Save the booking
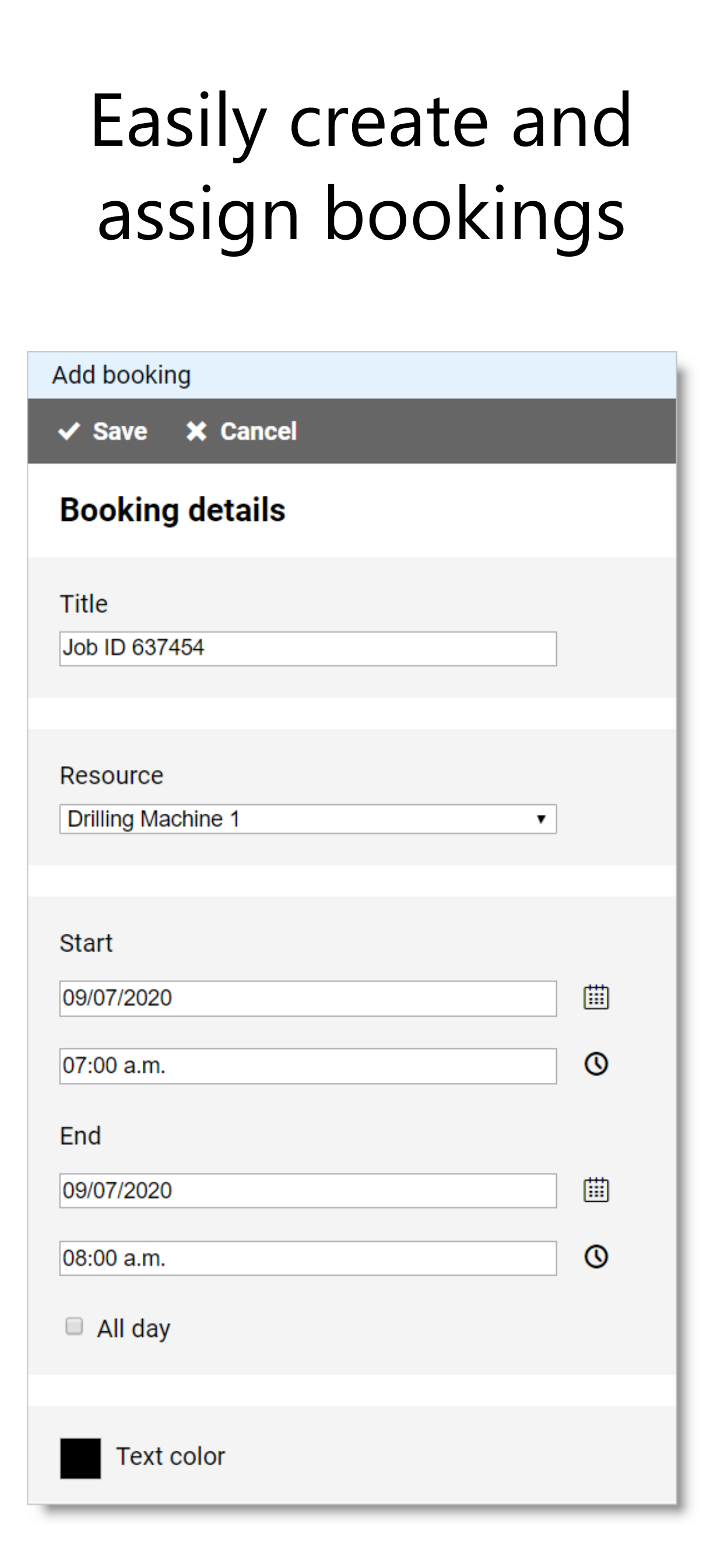 [102, 431]
